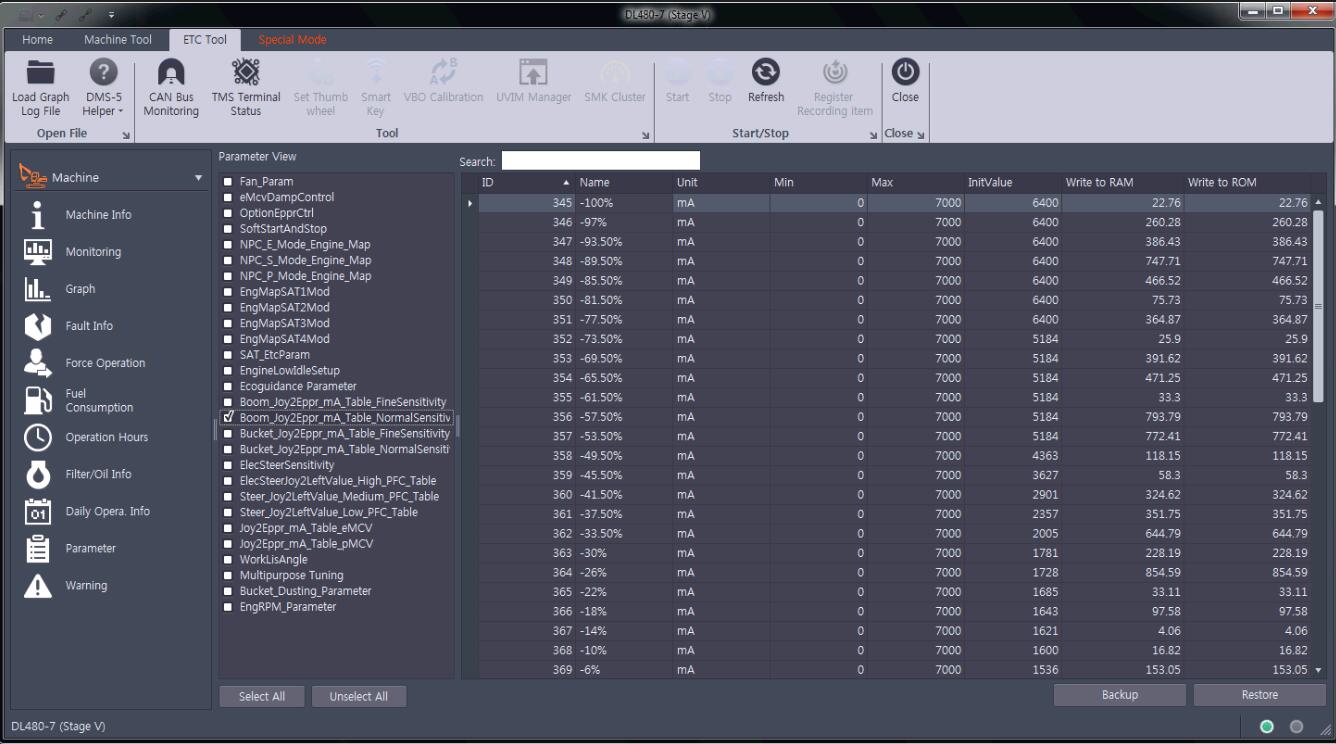This screenshot has width=1336, height=744.
Task: Check the eMcvDampControl checkbox
Action: pyautogui.click(x=229, y=198)
